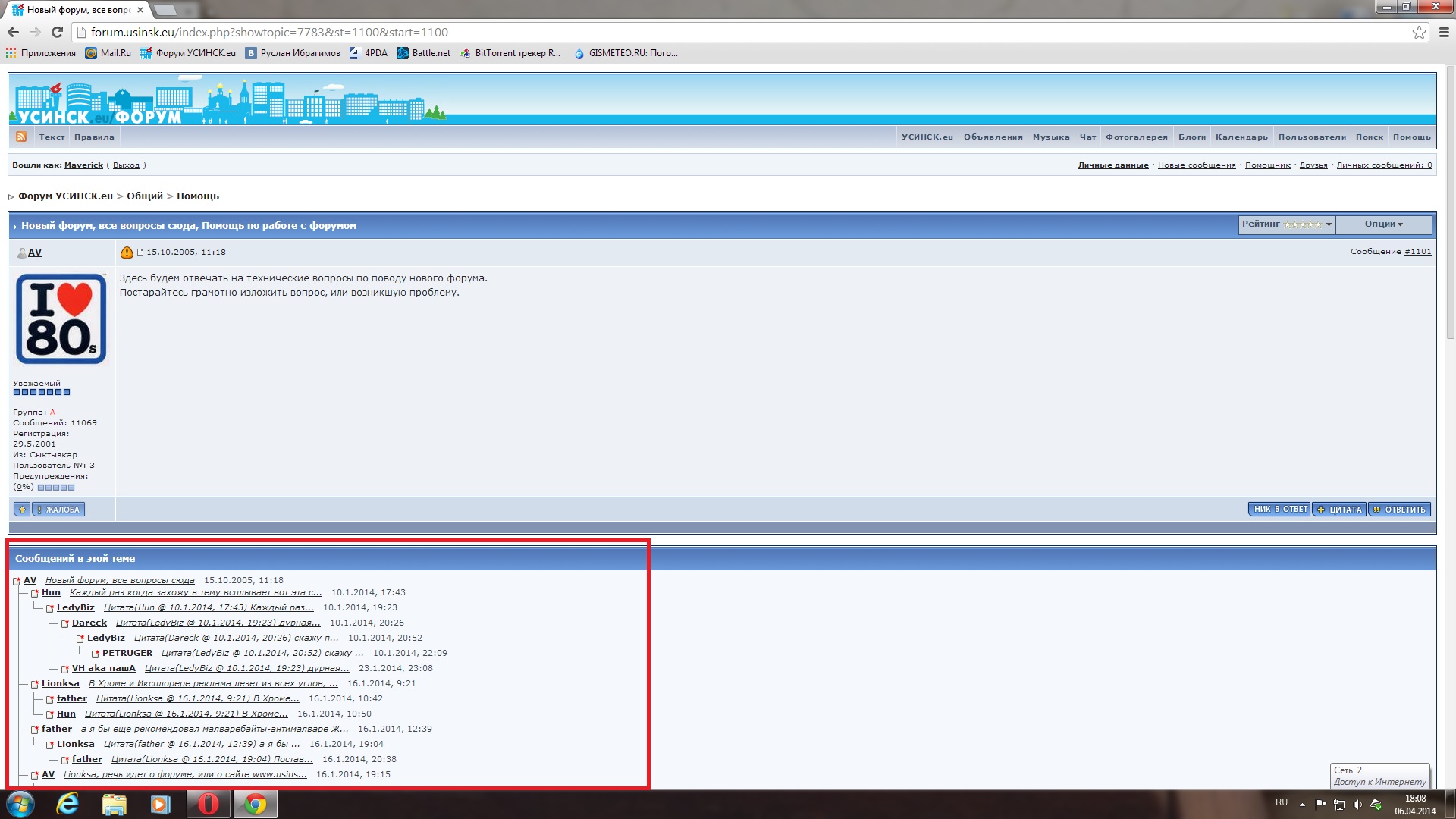The image size is (1456, 819).
Task: Click the scroll-to-top arrow button
Action: [x=22, y=510]
